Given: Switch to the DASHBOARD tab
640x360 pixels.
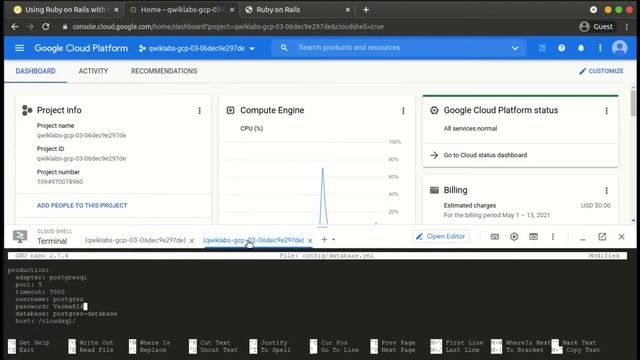Looking at the screenshot, I should point(36,71).
